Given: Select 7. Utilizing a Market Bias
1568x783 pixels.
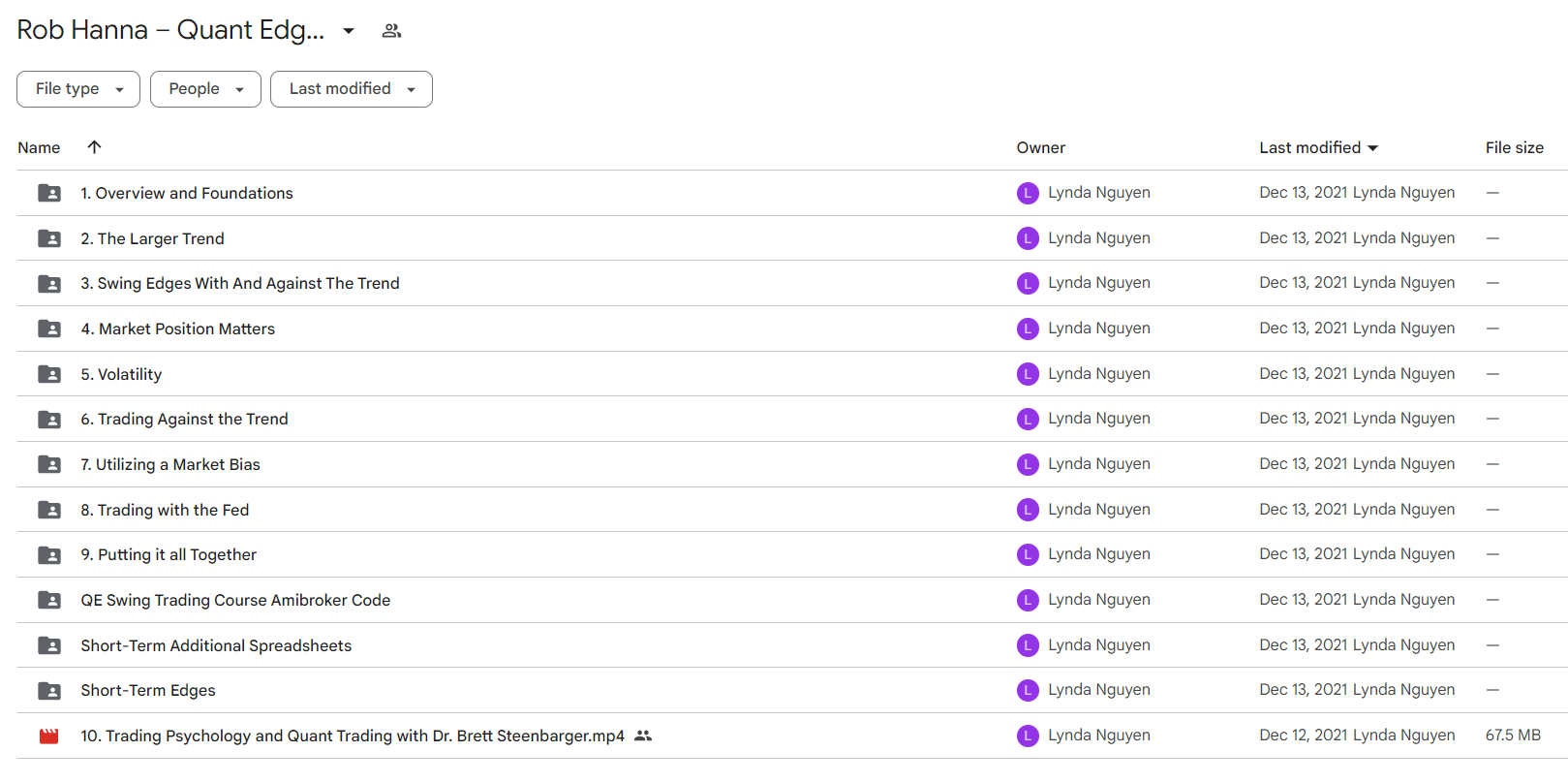Looking at the screenshot, I should (170, 464).
